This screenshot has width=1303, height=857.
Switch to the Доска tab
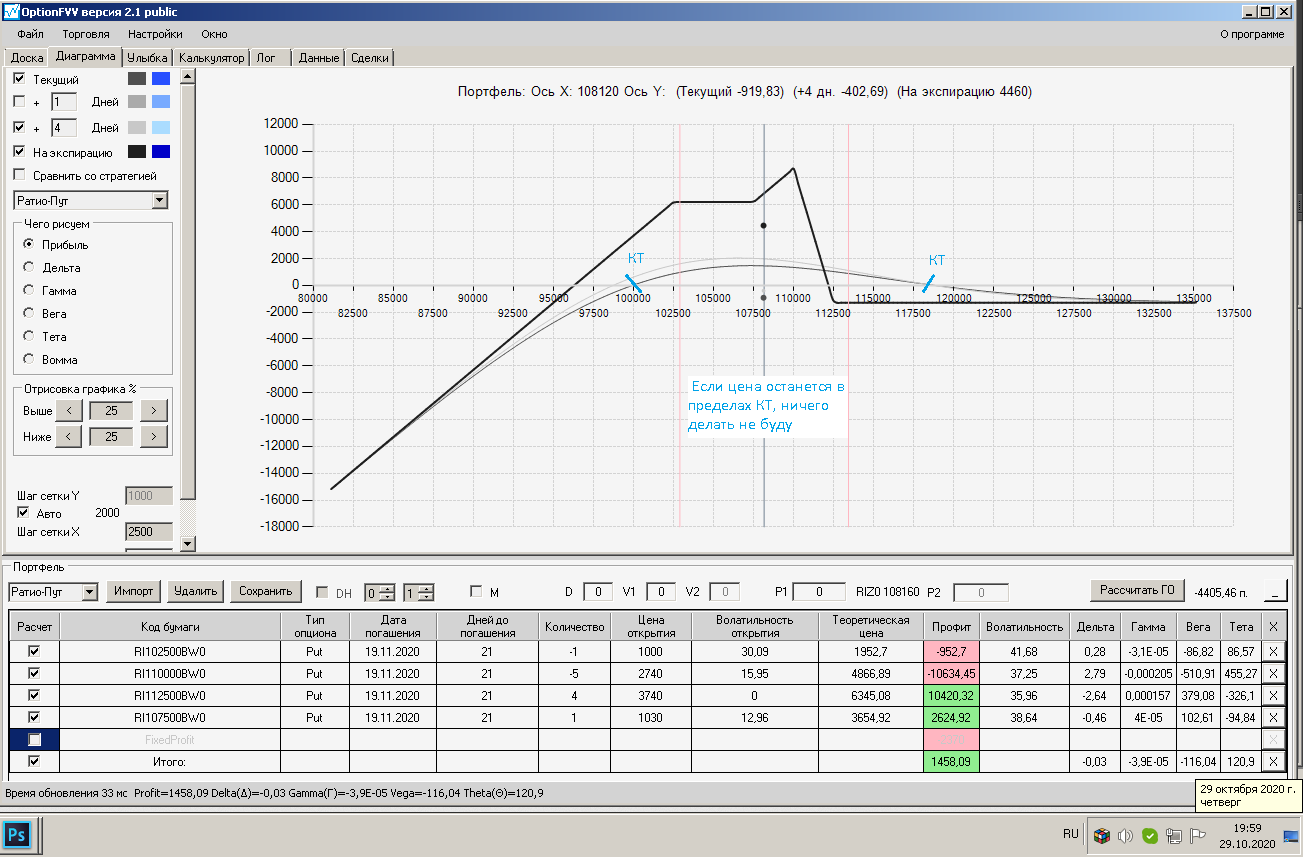tap(27, 58)
